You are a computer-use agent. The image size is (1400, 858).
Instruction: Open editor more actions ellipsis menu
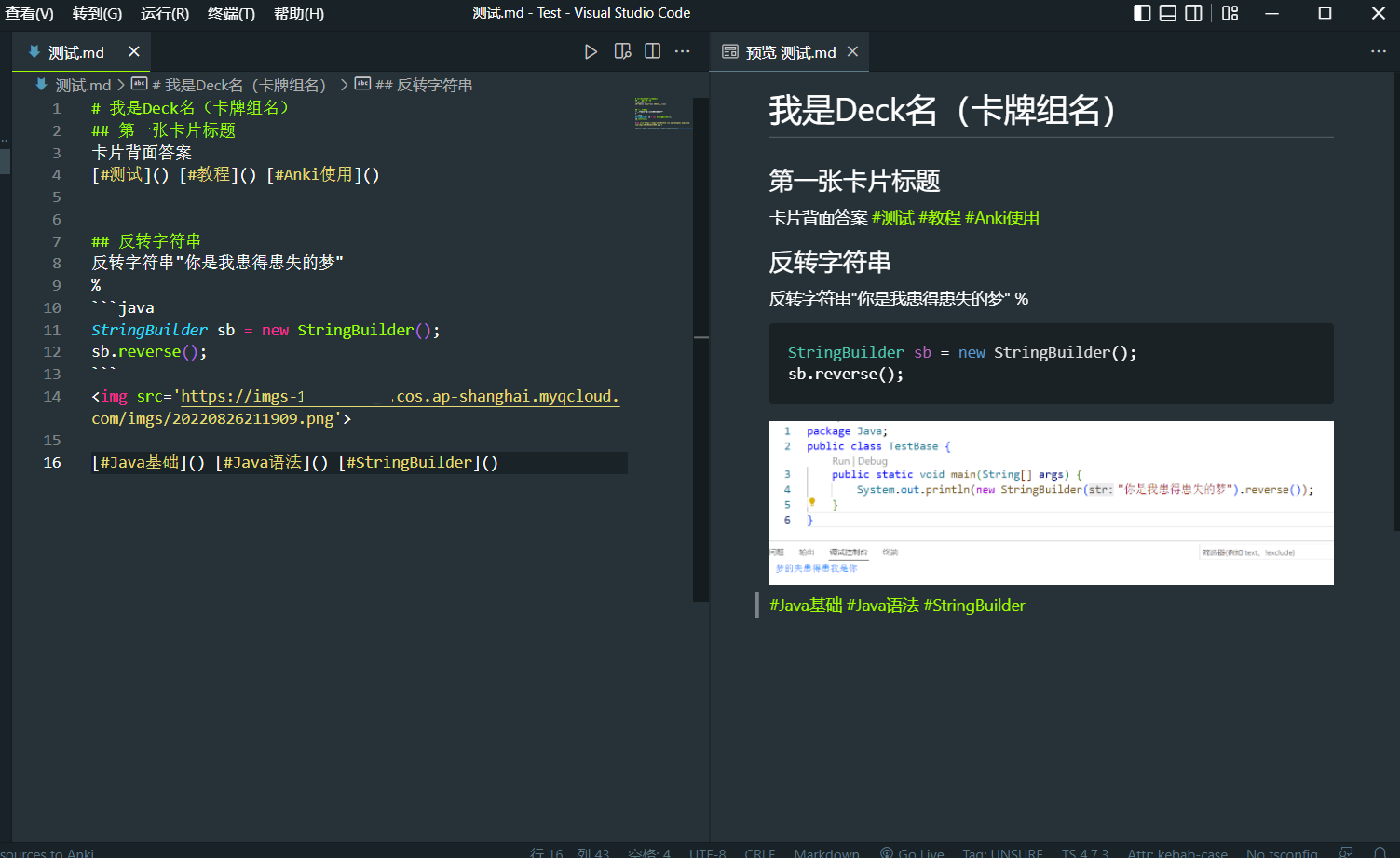(x=683, y=52)
